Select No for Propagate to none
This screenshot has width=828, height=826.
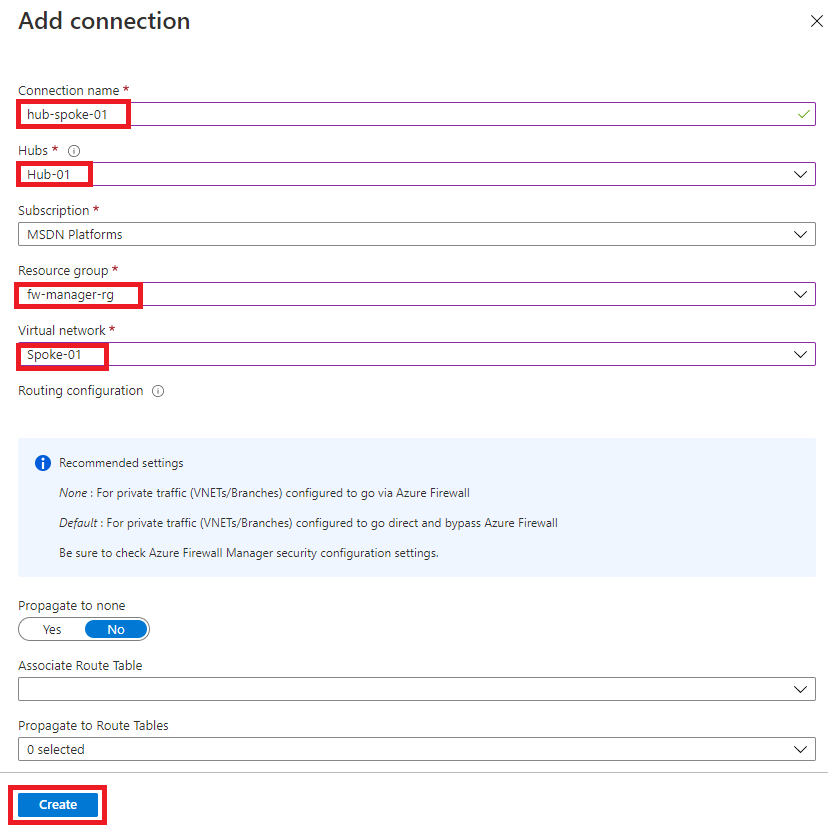coord(116,629)
